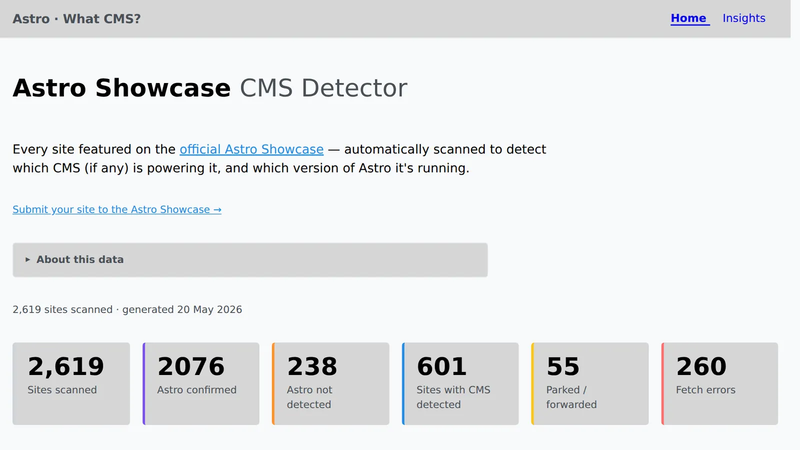Click the blue accent bar on CMS detected card
Screen dimensions: 800x450
(x=403, y=384)
